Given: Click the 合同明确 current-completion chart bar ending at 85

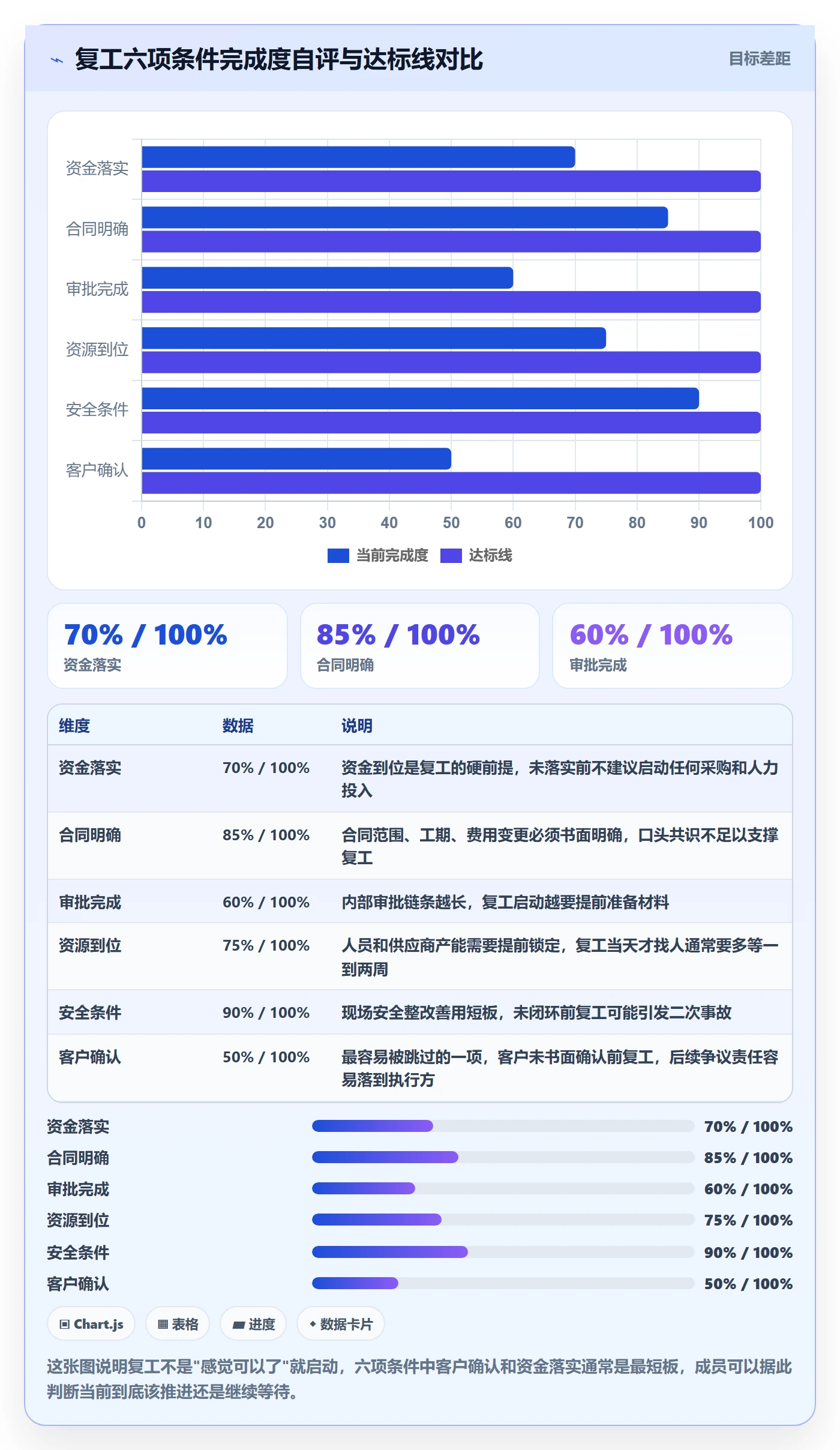Looking at the screenshot, I should [405, 217].
